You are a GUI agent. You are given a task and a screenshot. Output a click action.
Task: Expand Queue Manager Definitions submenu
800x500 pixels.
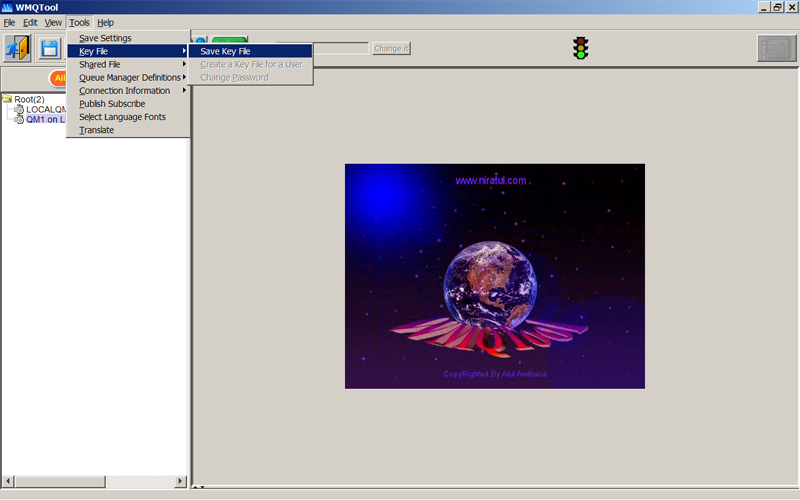click(128, 78)
